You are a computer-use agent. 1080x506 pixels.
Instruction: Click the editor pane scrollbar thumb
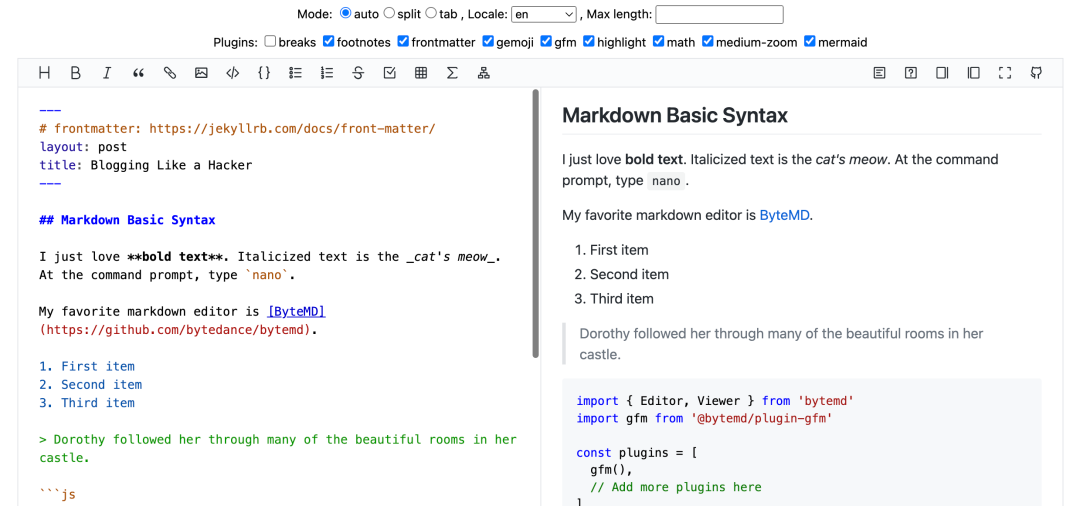[536, 224]
